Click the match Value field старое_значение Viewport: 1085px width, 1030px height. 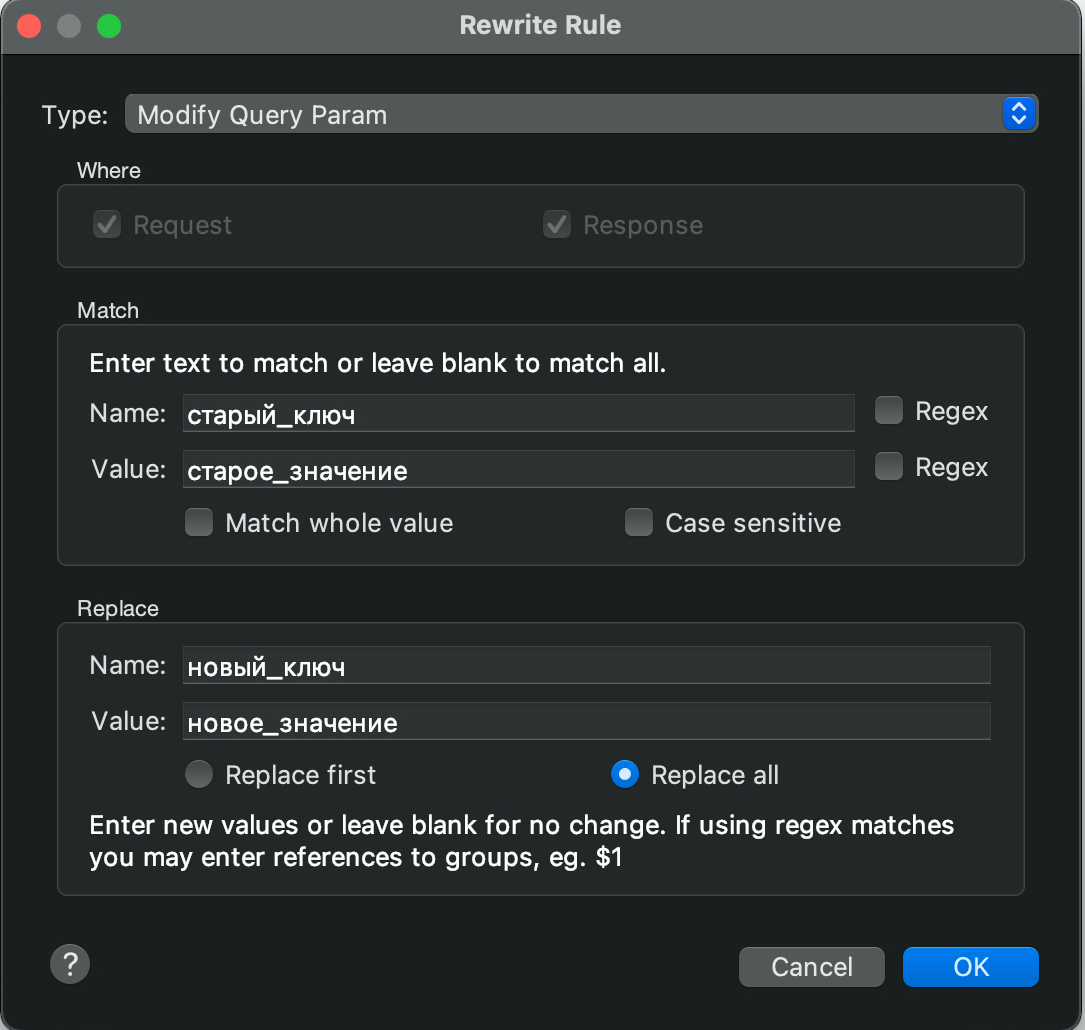coord(518,469)
